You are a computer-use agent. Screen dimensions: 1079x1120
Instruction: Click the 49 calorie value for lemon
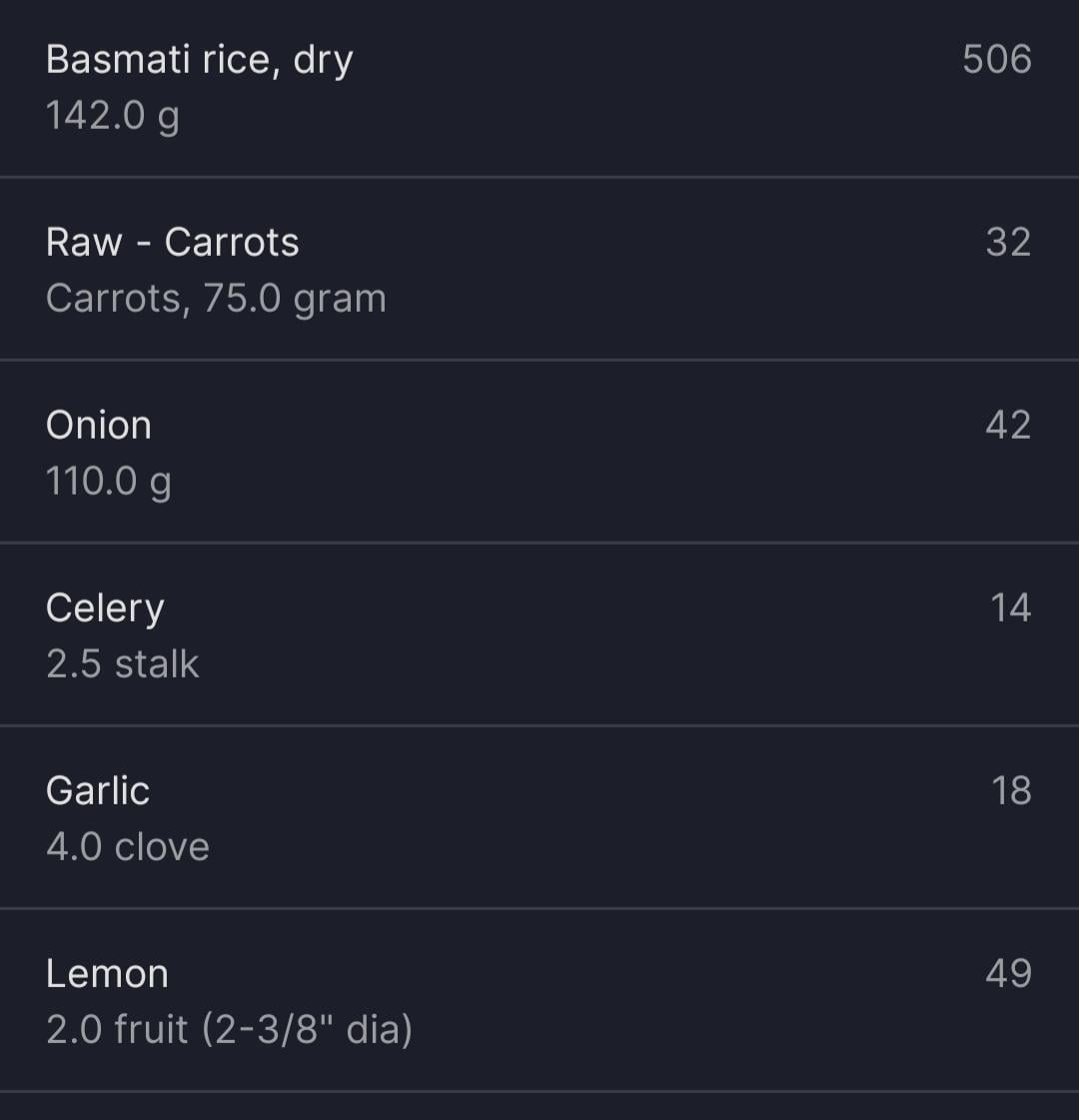pyautogui.click(x=1007, y=974)
